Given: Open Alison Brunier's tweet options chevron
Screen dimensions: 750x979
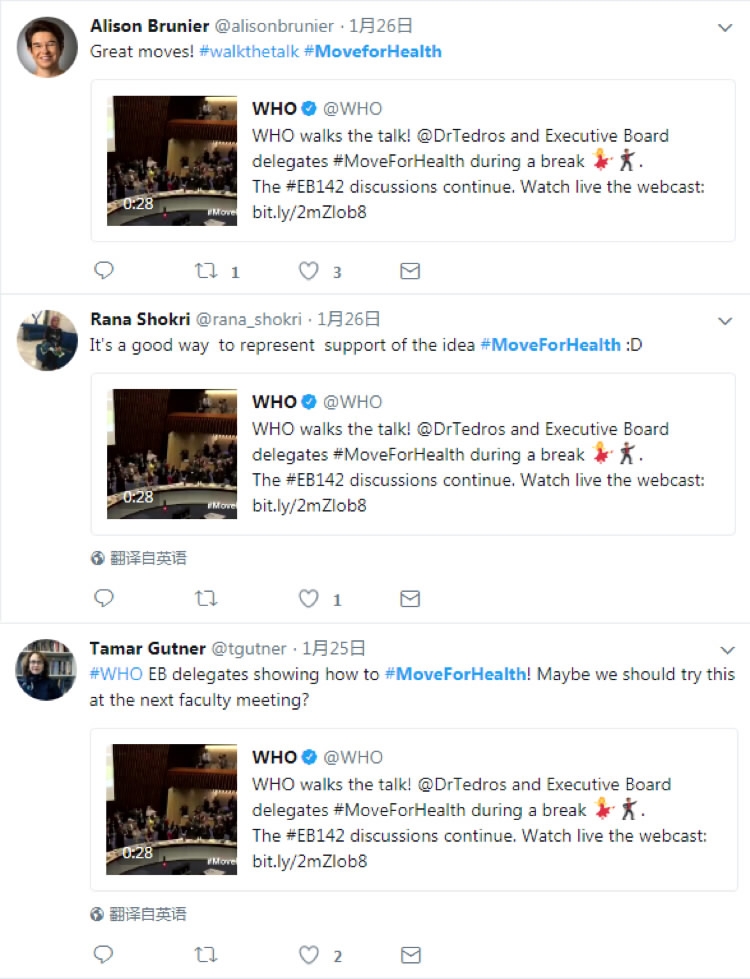Looking at the screenshot, I should click(x=726, y=28).
